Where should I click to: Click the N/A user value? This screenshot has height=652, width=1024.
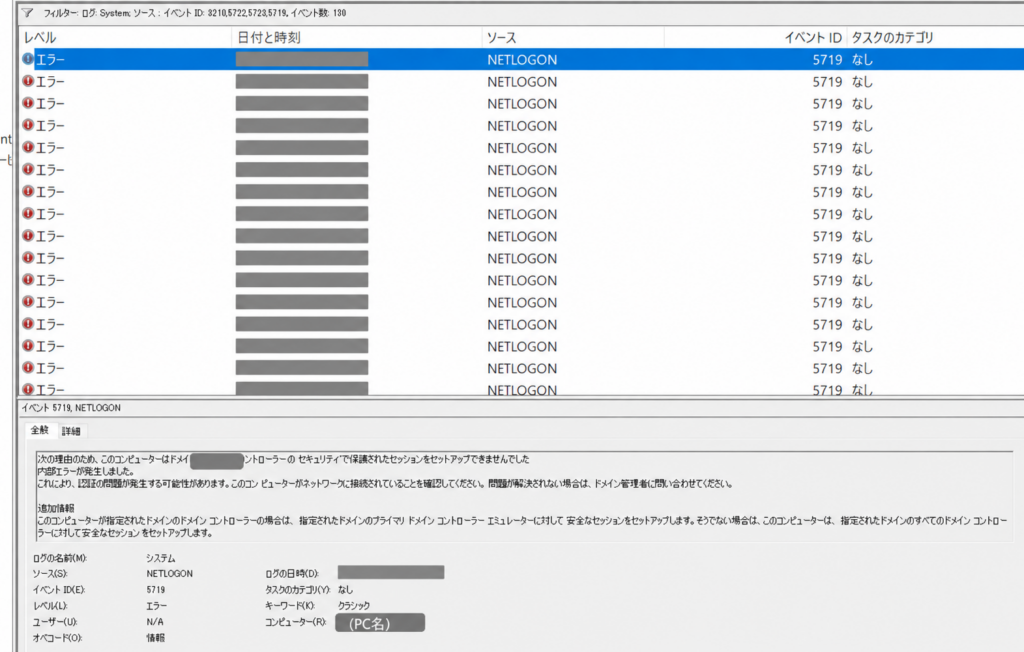click(x=155, y=622)
